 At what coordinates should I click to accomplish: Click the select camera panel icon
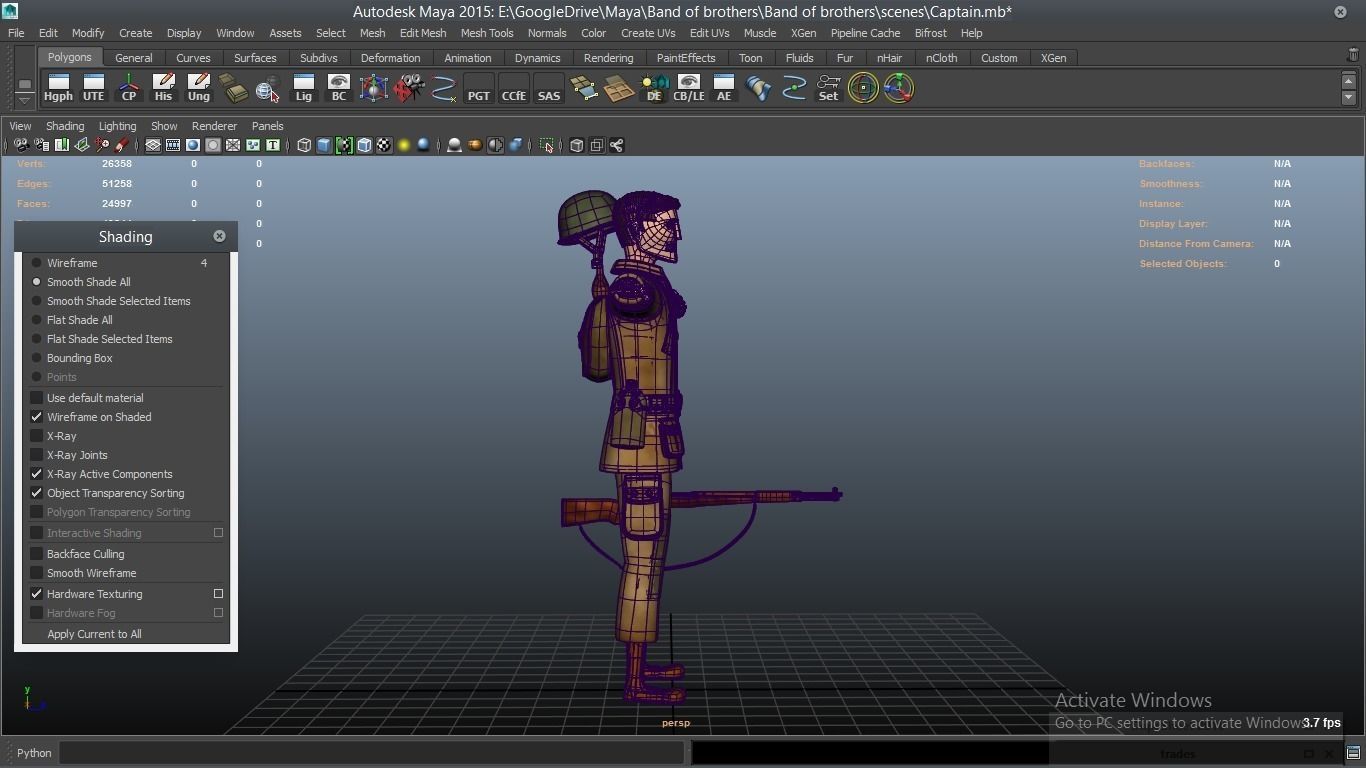(x=21, y=145)
